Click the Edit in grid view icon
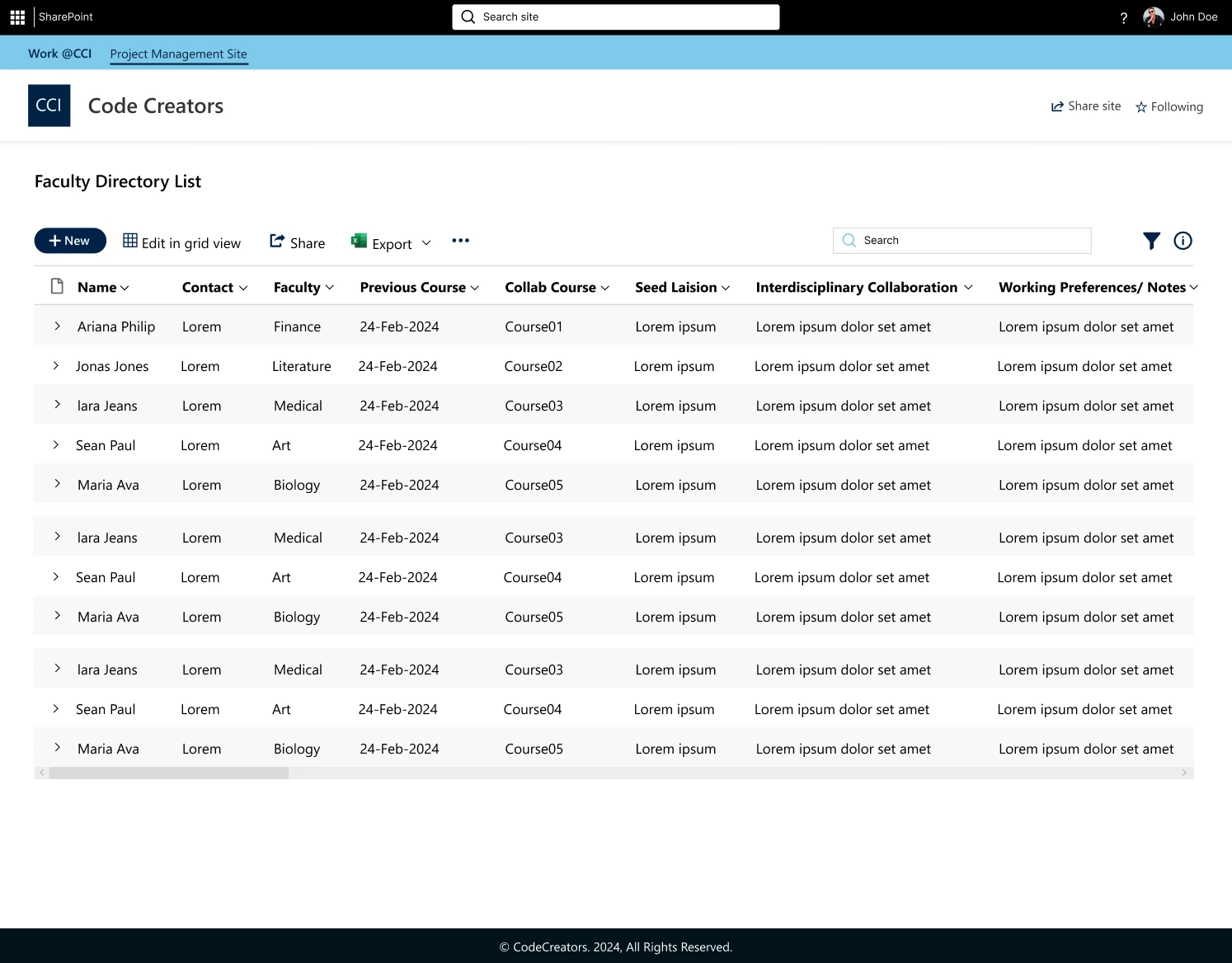 (x=129, y=241)
